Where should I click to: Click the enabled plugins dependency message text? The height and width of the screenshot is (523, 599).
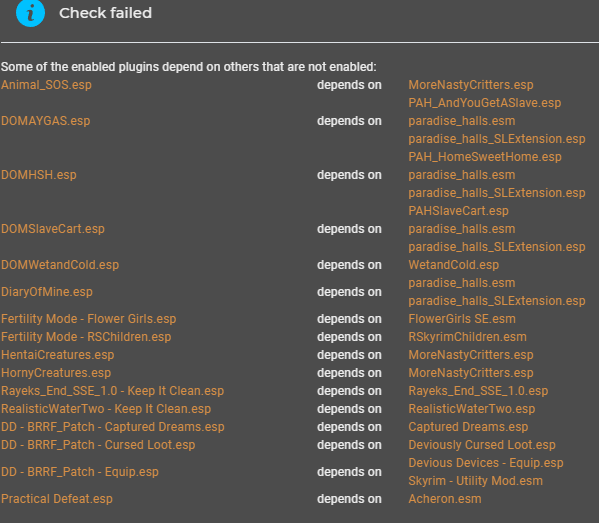tap(189, 67)
